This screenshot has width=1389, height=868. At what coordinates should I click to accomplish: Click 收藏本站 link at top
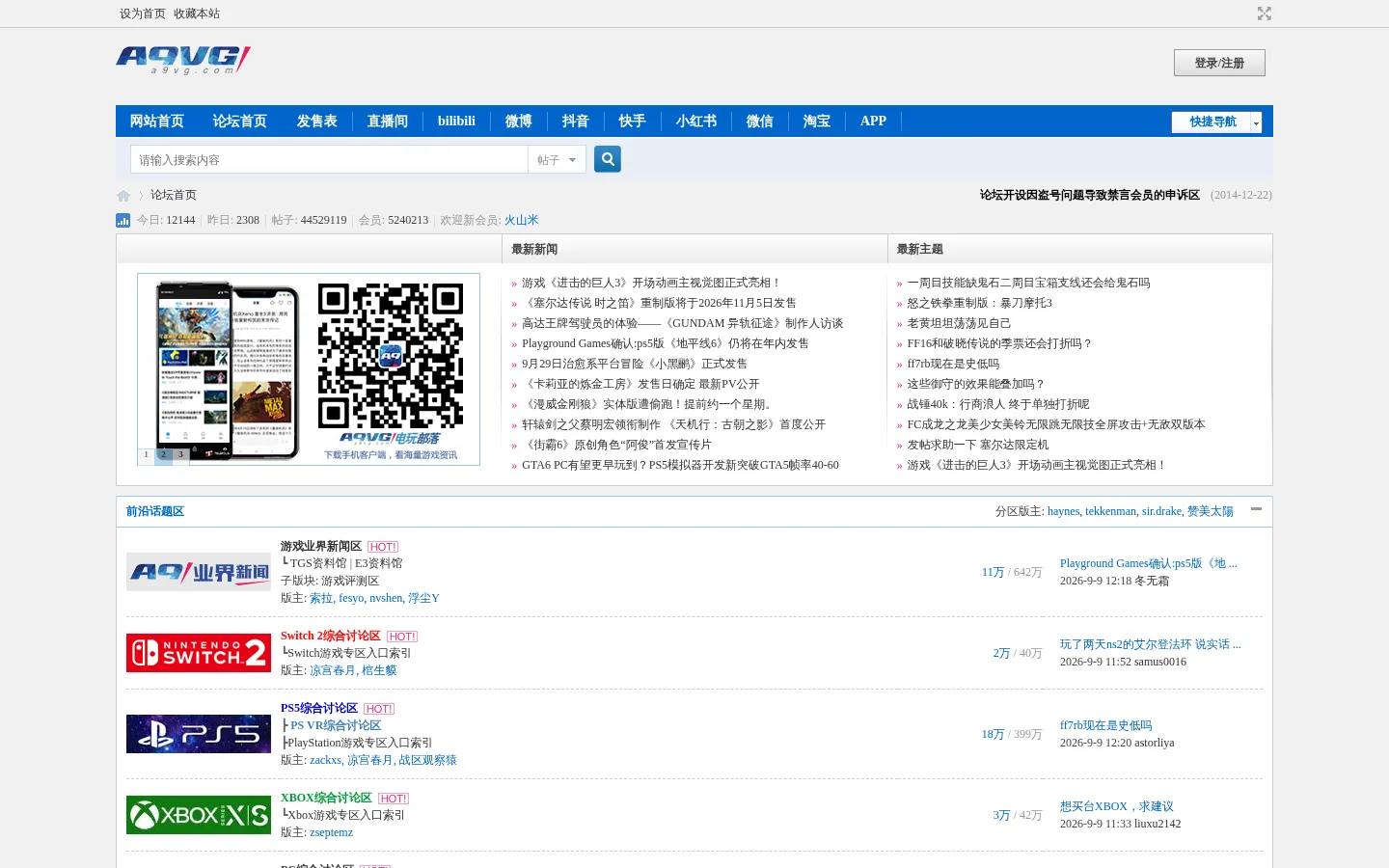pyautogui.click(x=197, y=14)
